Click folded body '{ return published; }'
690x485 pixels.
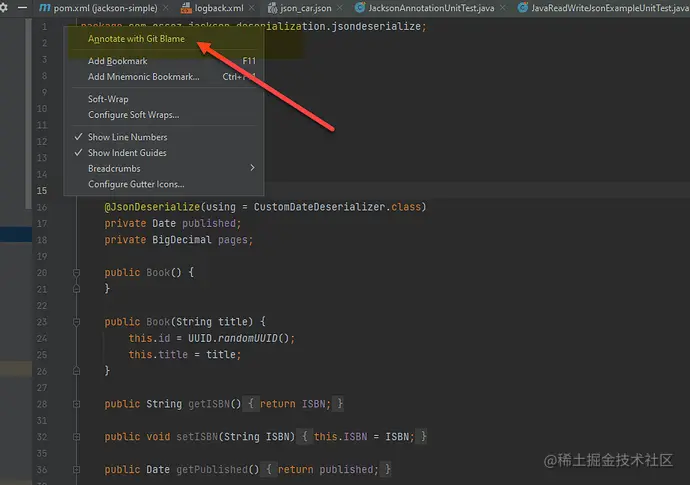coord(326,470)
